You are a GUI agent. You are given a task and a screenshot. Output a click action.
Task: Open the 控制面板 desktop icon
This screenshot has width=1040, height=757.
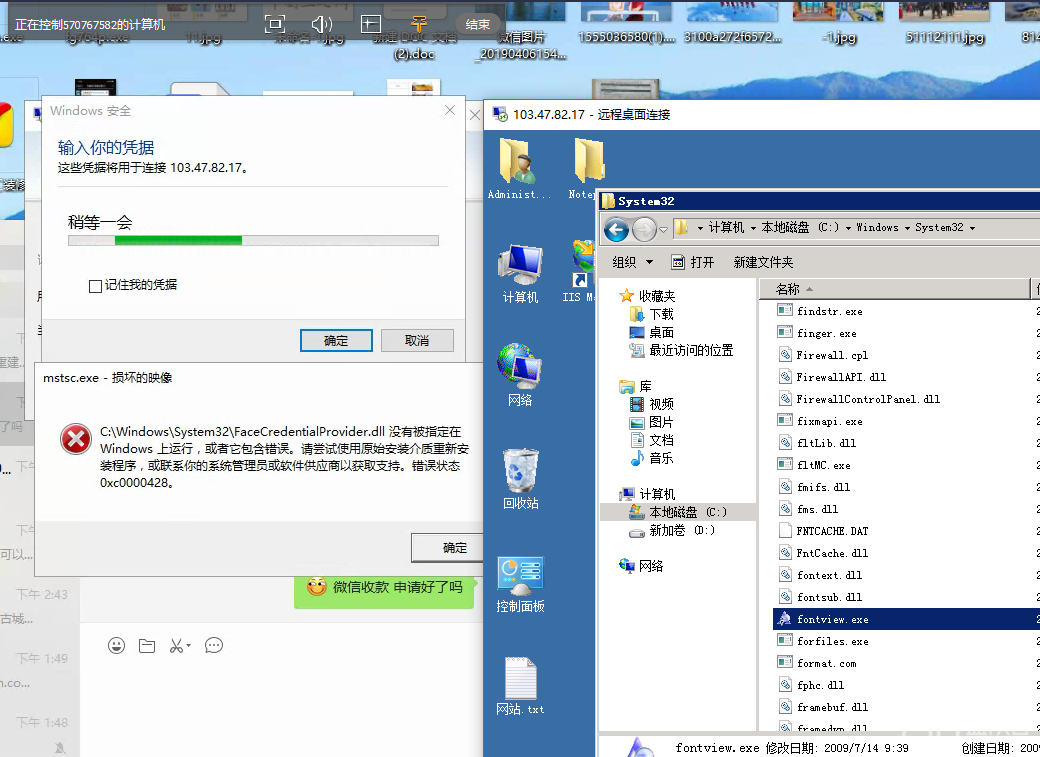tap(521, 584)
